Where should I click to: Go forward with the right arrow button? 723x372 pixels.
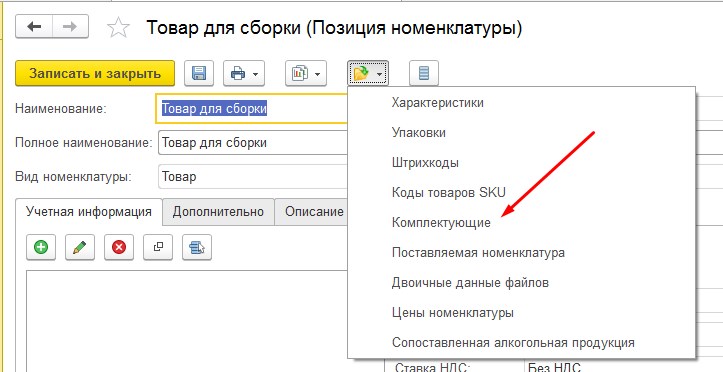pos(70,27)
